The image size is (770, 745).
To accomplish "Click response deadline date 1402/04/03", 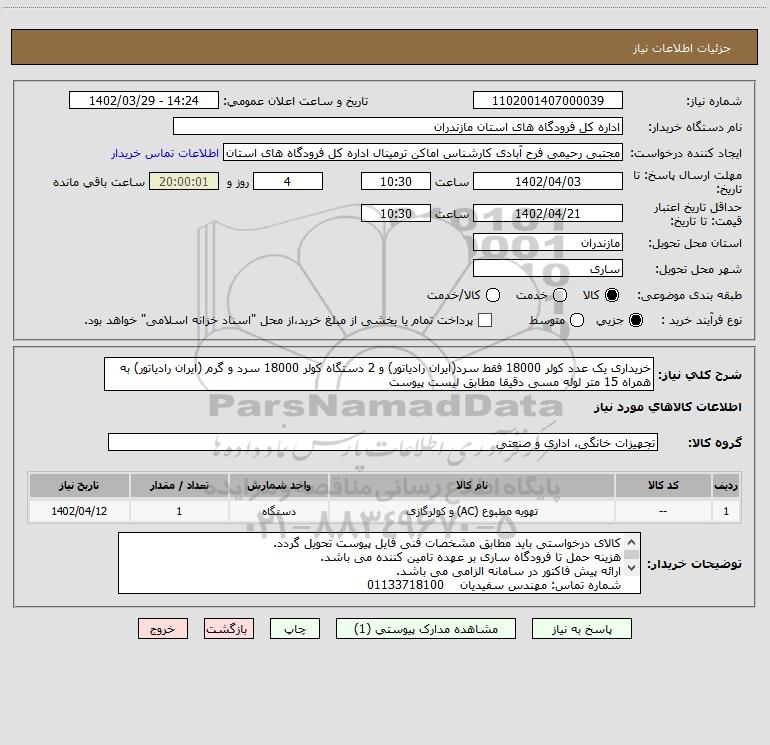I will 548,182.
